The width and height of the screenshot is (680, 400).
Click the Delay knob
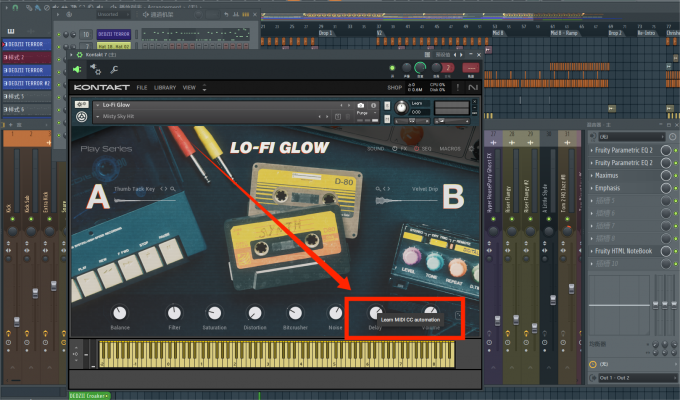click(375, 312)
